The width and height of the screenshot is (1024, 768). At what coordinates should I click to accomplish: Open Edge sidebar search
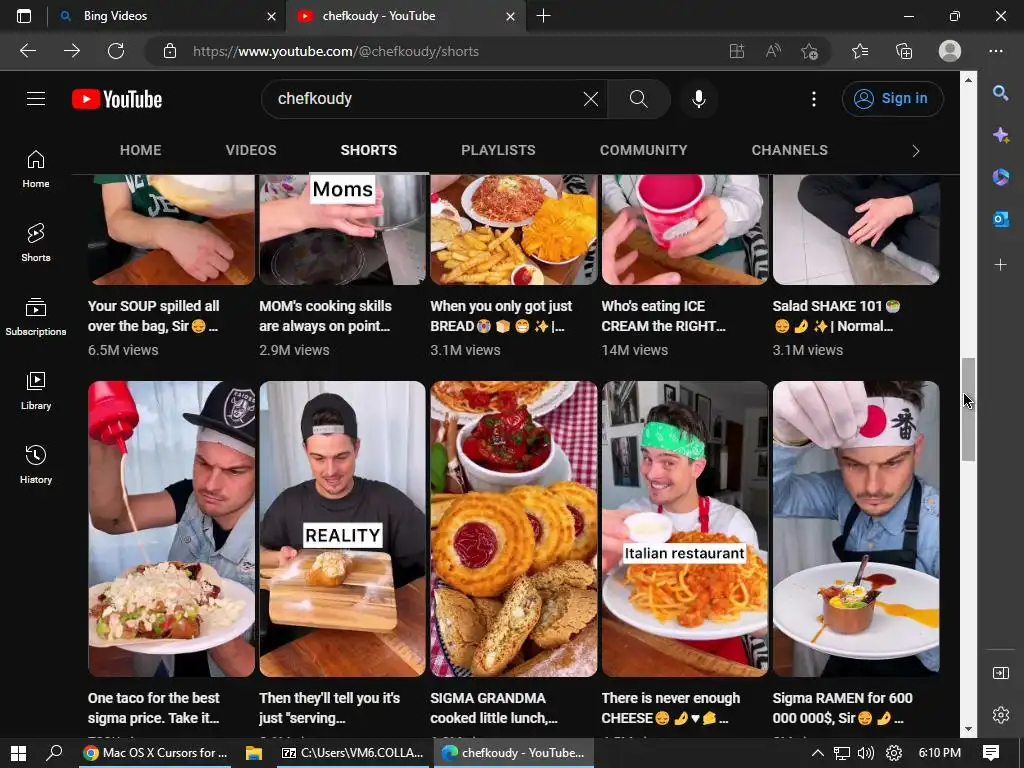pos(1000,93)
